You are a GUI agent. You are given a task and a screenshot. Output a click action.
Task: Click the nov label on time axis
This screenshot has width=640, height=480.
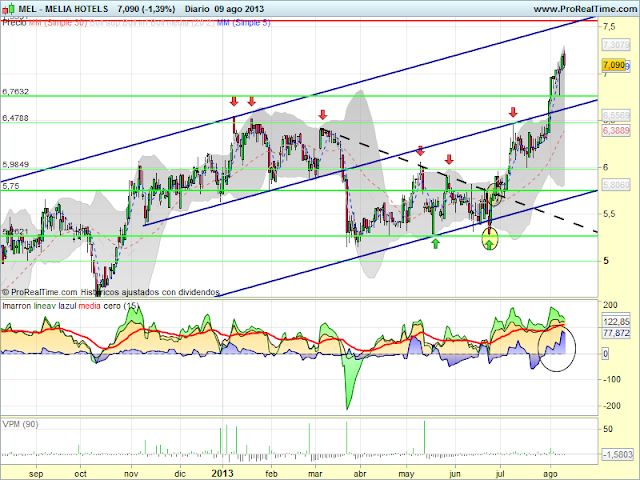(x=131, y=473)
